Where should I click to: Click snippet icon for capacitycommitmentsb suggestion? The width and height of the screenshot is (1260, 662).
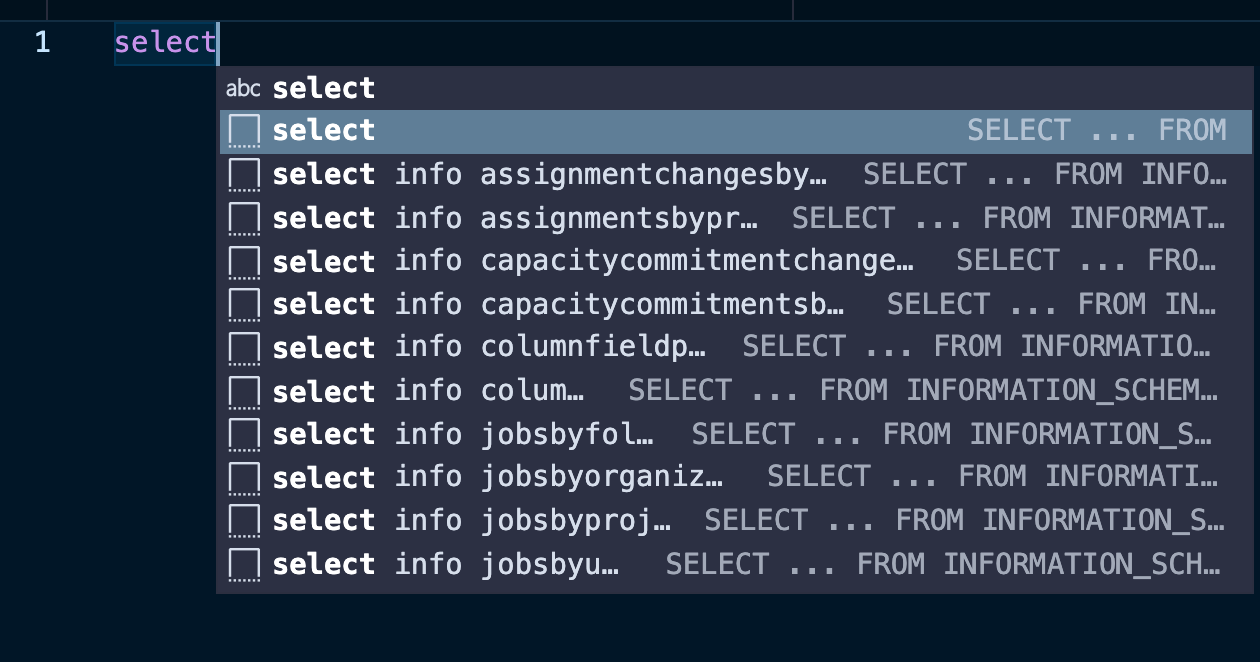[x=244, y=305]
